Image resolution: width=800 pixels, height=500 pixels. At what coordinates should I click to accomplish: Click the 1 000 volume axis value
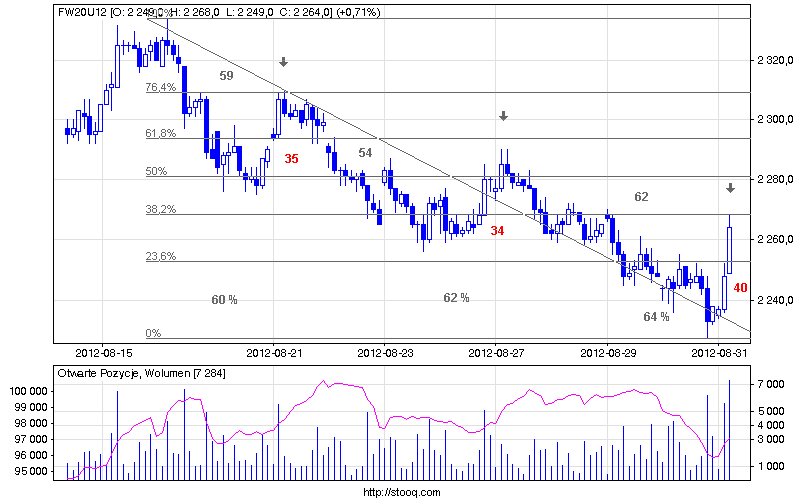(771, 466)
